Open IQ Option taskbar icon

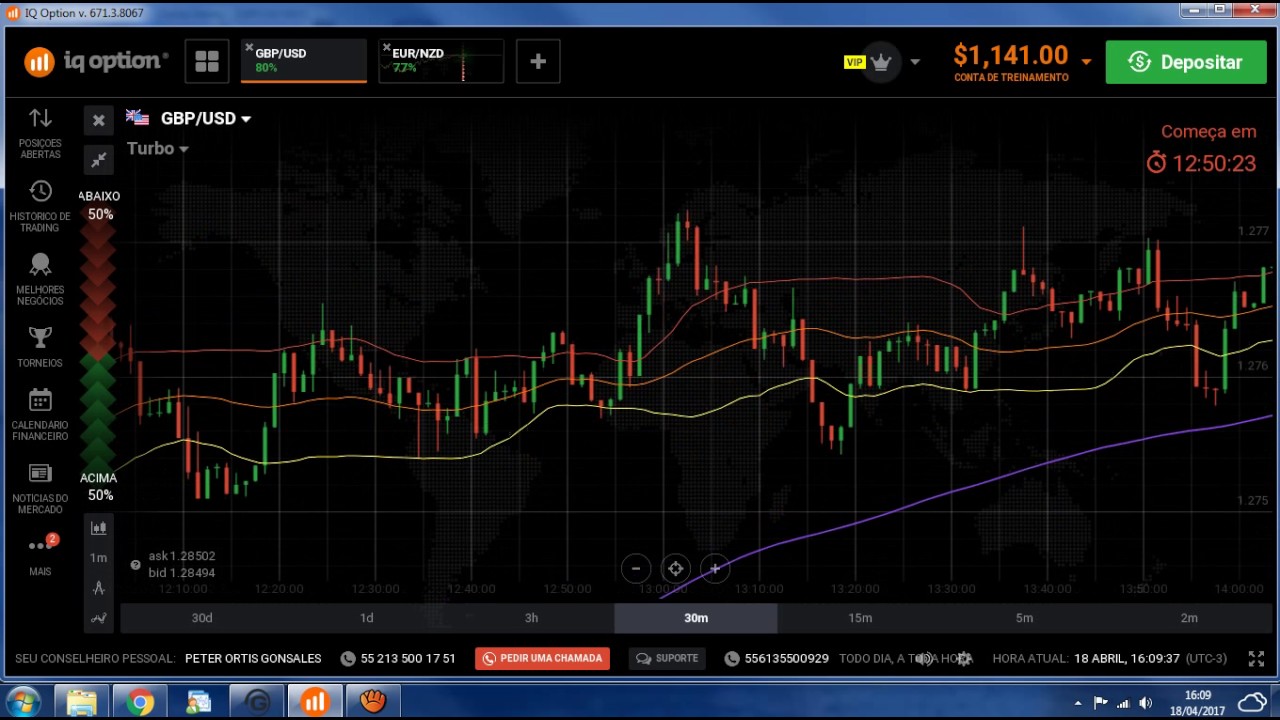(314, 702)
